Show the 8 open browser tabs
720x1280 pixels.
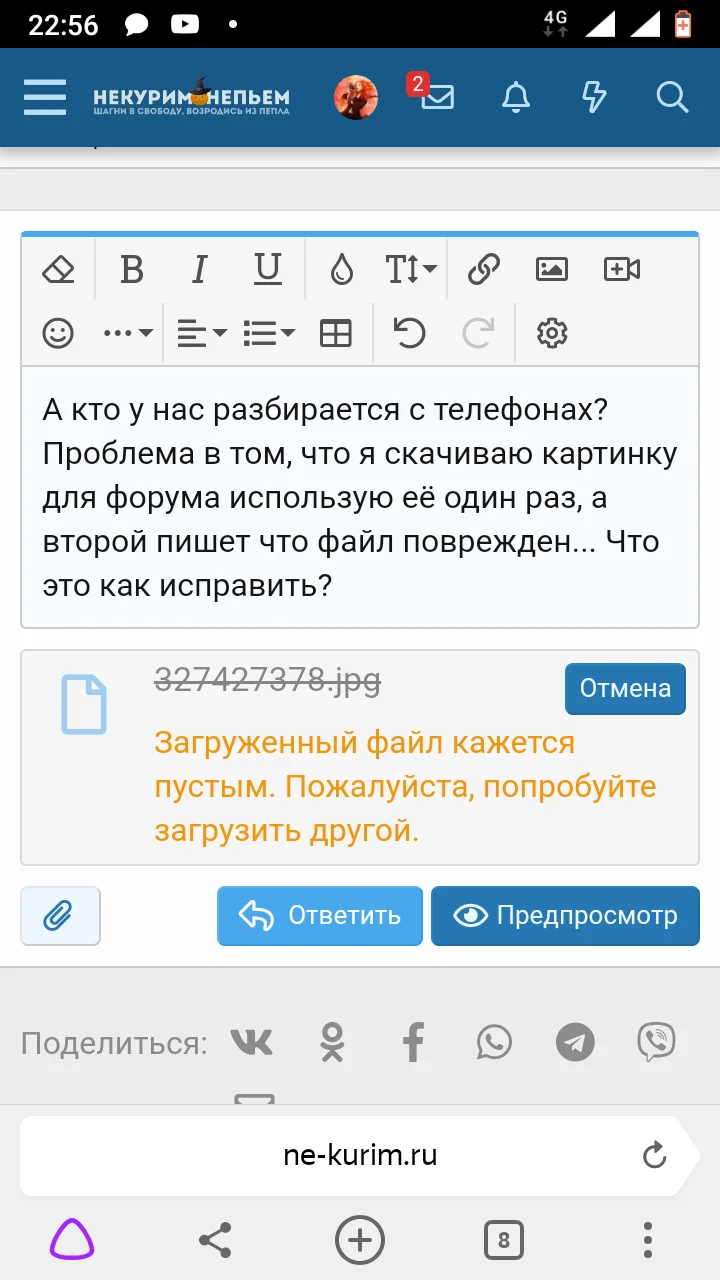click(504, 1241)
